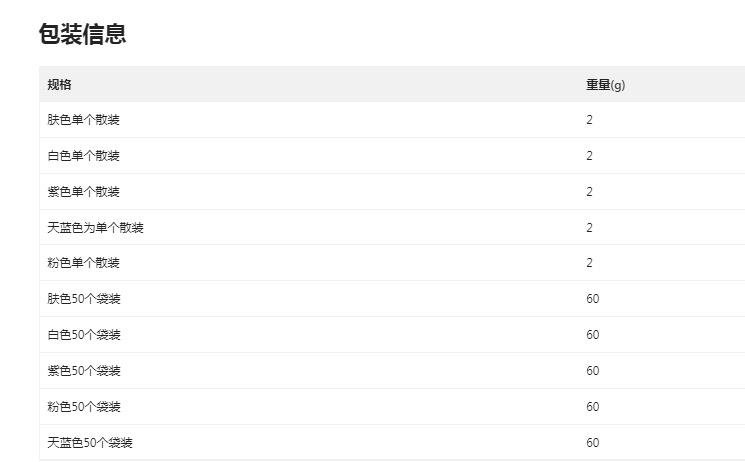Select the 肤色单个散装 spec cell
Image resolution: width=745 pixels, height=462 pixels.
click(84, 120)
